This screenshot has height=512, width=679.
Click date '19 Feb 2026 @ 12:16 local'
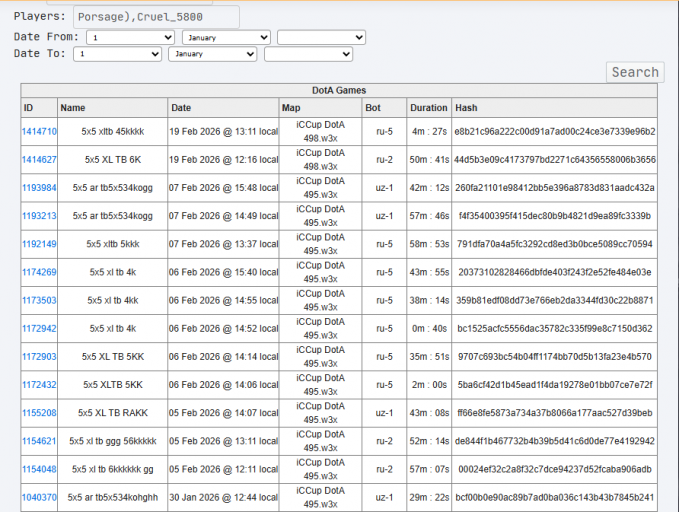click(223, 160)
